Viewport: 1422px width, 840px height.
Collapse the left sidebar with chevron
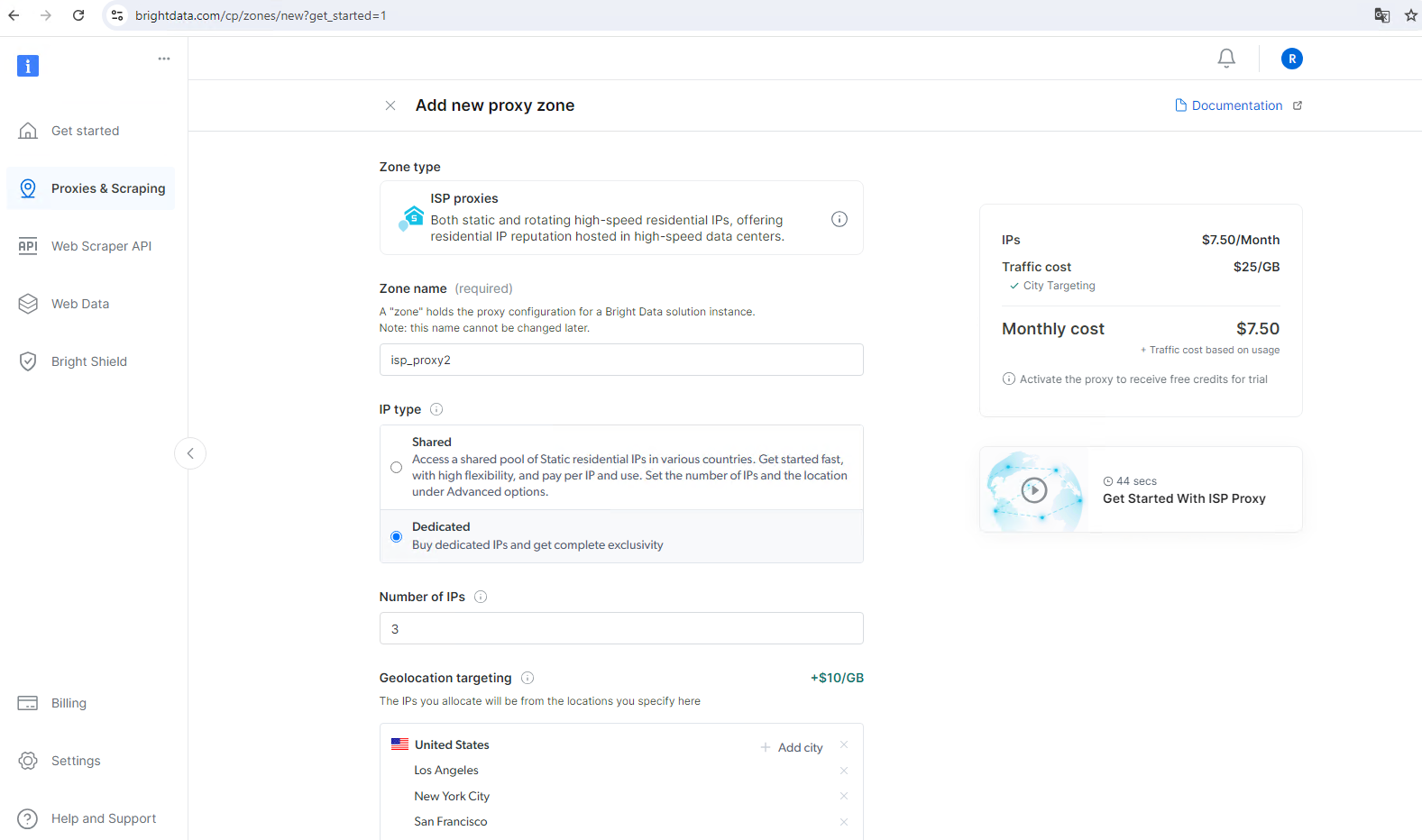(x=190, y=453)
